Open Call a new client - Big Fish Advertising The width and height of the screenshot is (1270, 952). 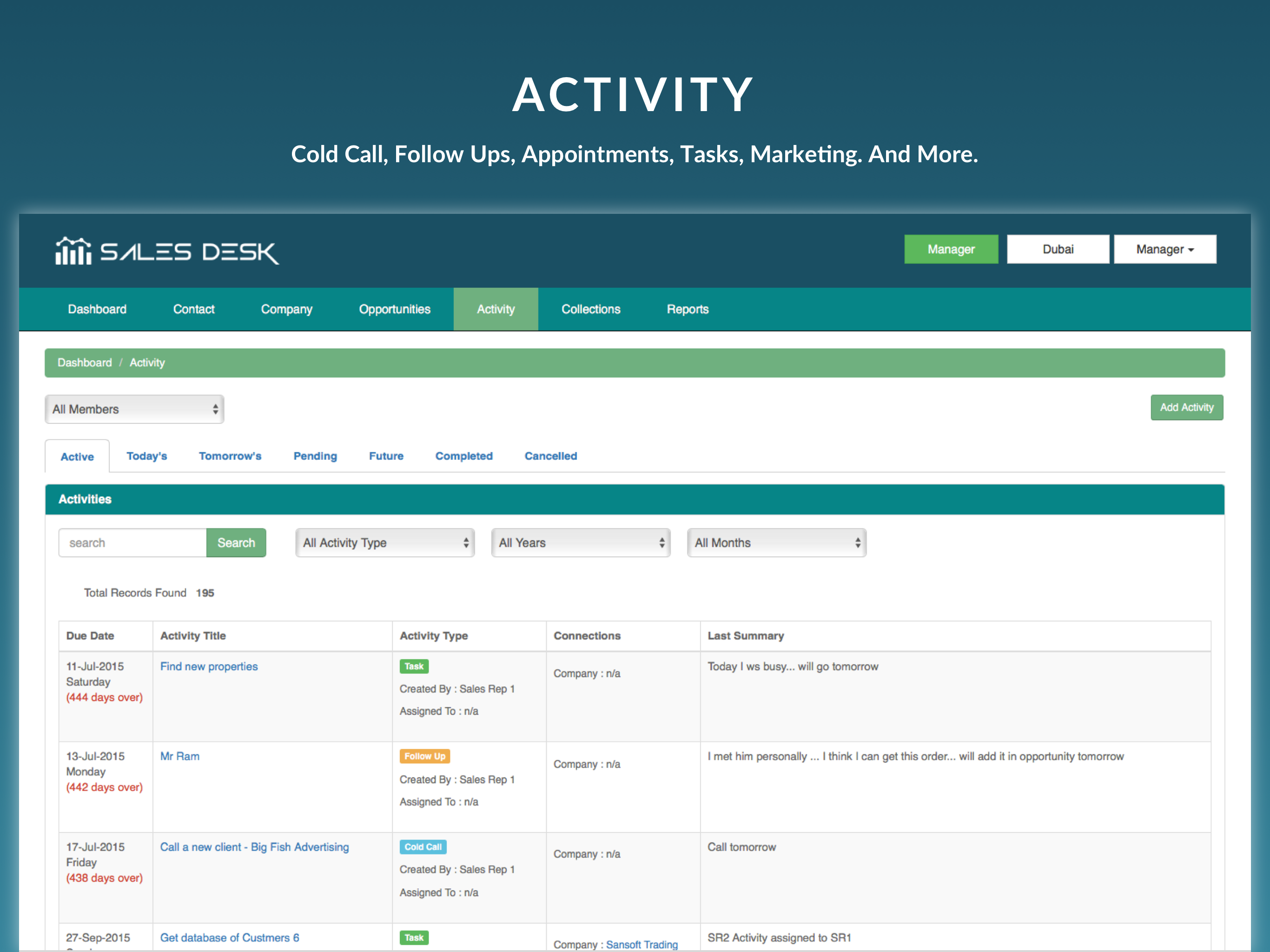[254, 847]
